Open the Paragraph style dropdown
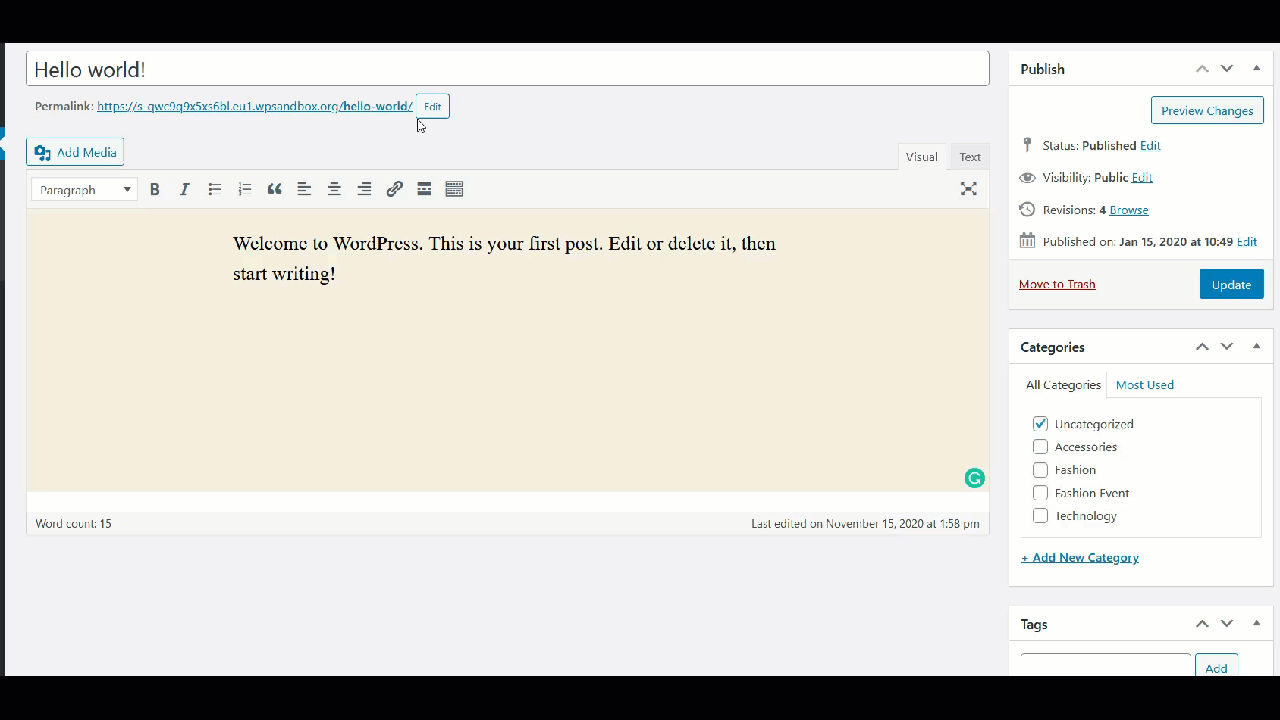Viewport: 1280px width, 720px height. pos(84,189)
